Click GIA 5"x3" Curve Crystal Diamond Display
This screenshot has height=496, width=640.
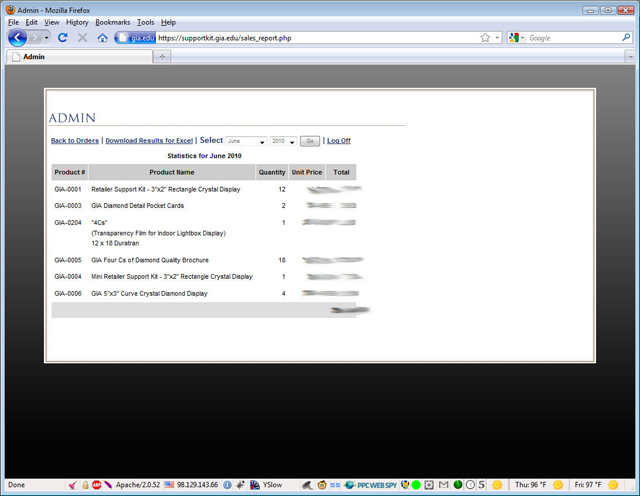pos(149,294)
